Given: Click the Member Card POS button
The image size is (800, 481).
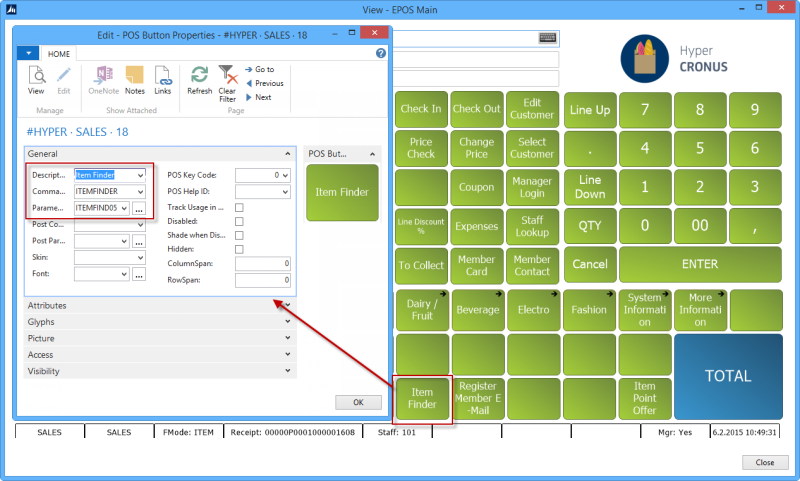Looking at the screenshot, I should (x=477, y=265).
